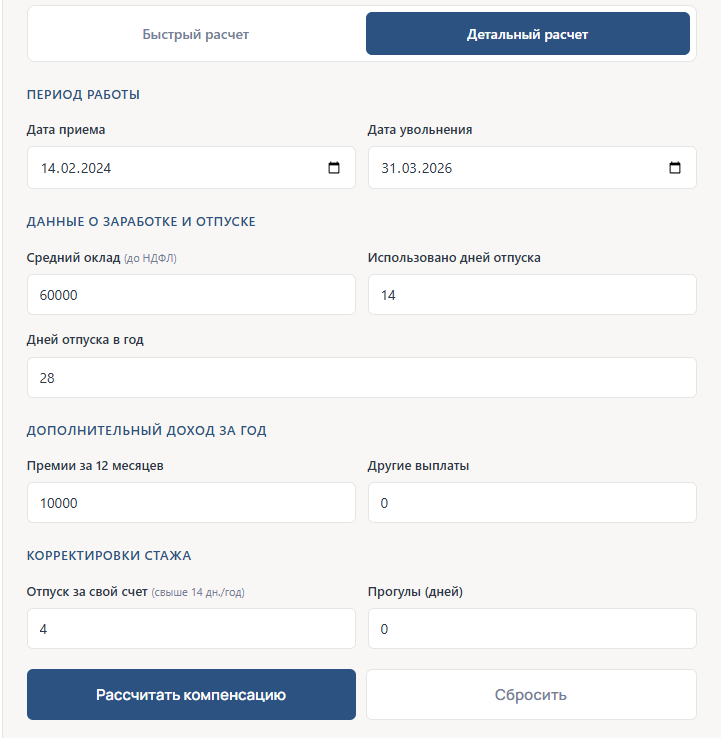Click the Сбросить button

[x=531, y=695]
